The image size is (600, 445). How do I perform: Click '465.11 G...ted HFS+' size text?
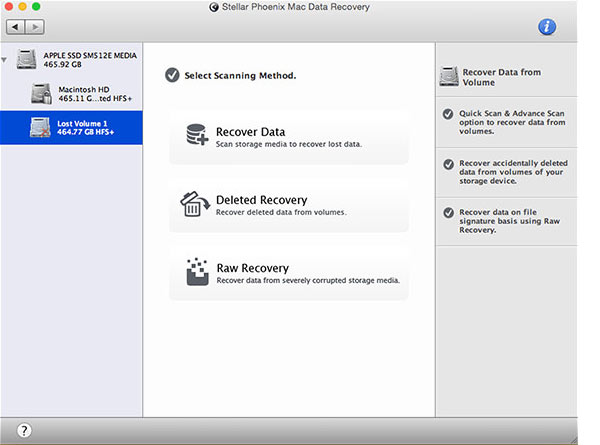click(x=95, y=99)
